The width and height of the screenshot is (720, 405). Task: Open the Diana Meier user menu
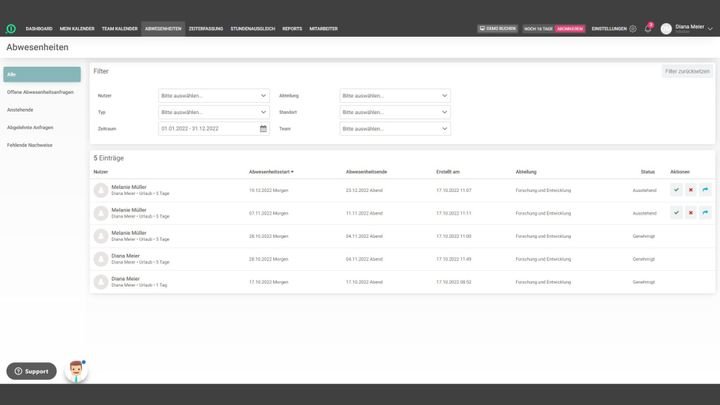tap(689, 28)
